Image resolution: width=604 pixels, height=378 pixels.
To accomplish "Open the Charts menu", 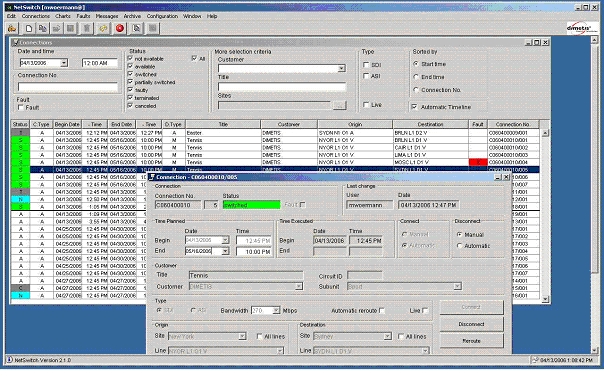I will click(63, 16).
